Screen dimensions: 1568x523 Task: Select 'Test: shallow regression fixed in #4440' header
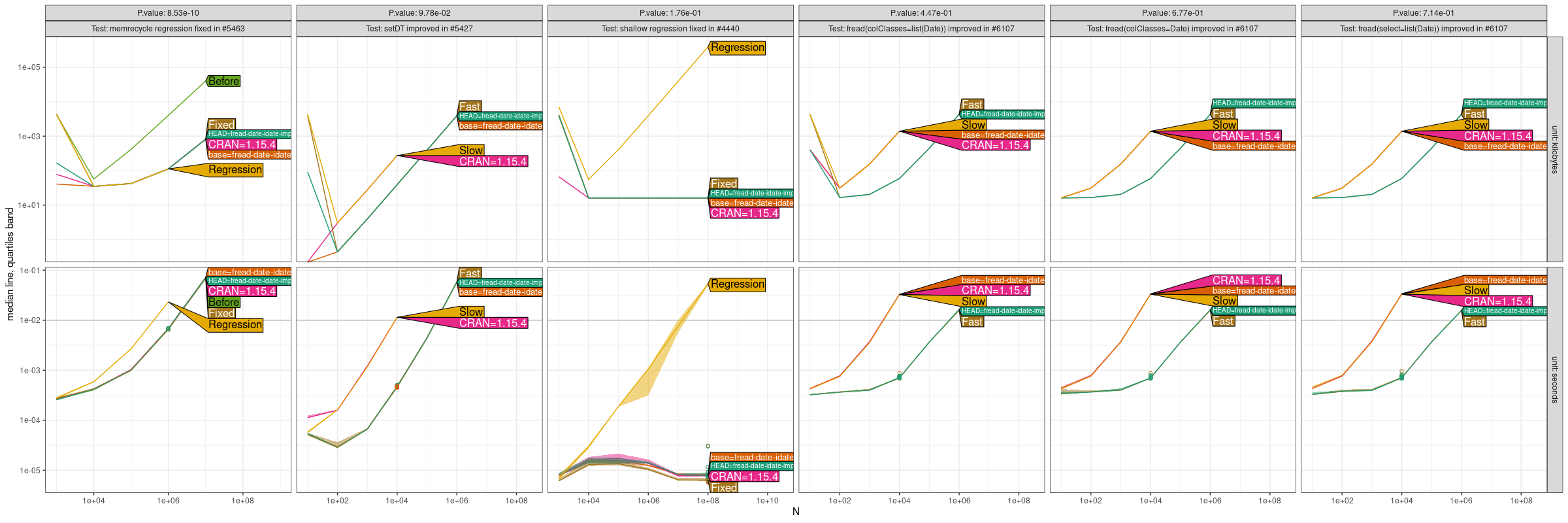pyautogui.click(x=670, y=29)
